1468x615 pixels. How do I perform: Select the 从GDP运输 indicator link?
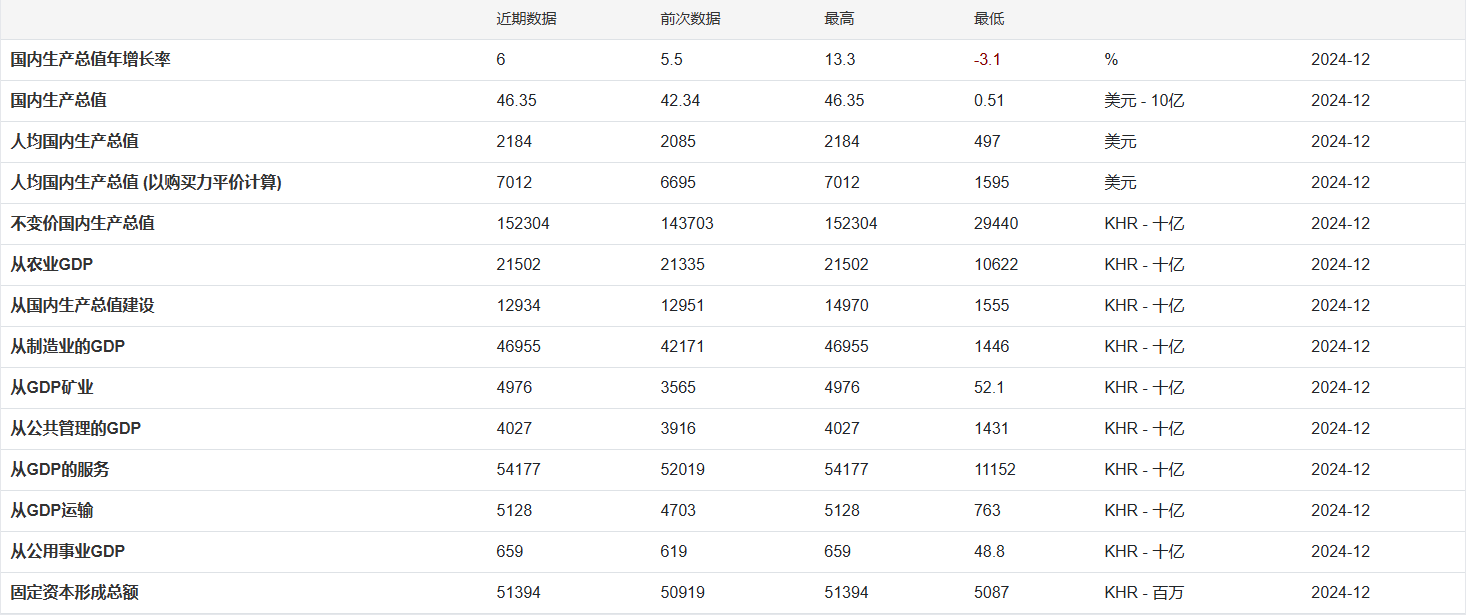52,511
